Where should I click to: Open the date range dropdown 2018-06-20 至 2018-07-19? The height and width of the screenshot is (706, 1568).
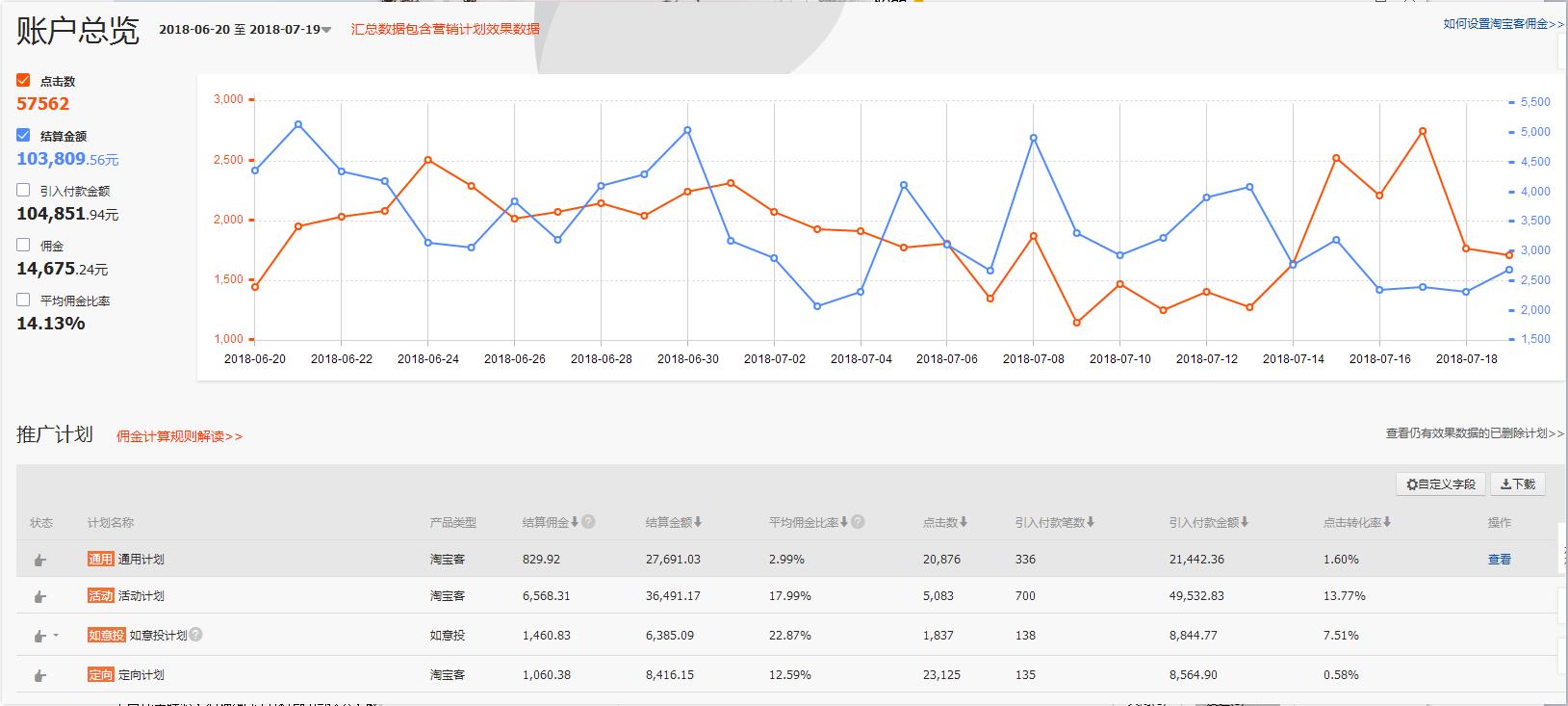pyautogui.click(x=326, y=30)
